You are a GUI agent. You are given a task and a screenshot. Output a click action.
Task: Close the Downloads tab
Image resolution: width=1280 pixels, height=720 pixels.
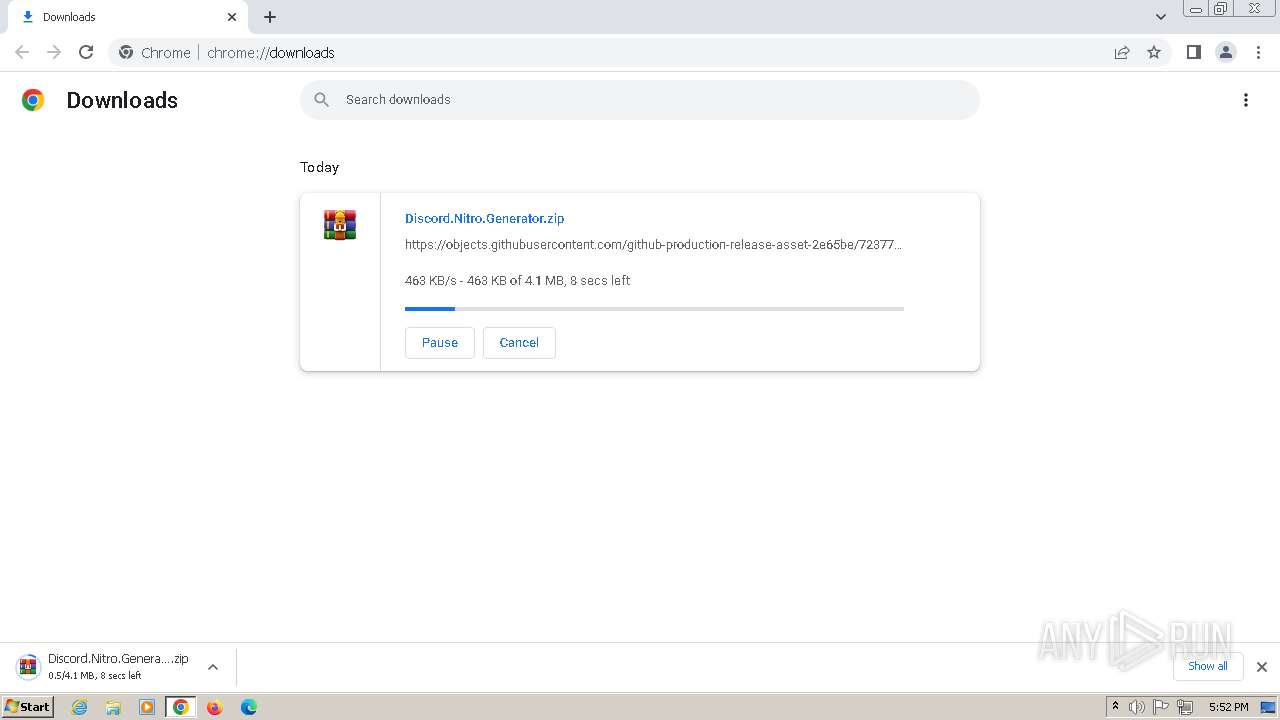232,17
